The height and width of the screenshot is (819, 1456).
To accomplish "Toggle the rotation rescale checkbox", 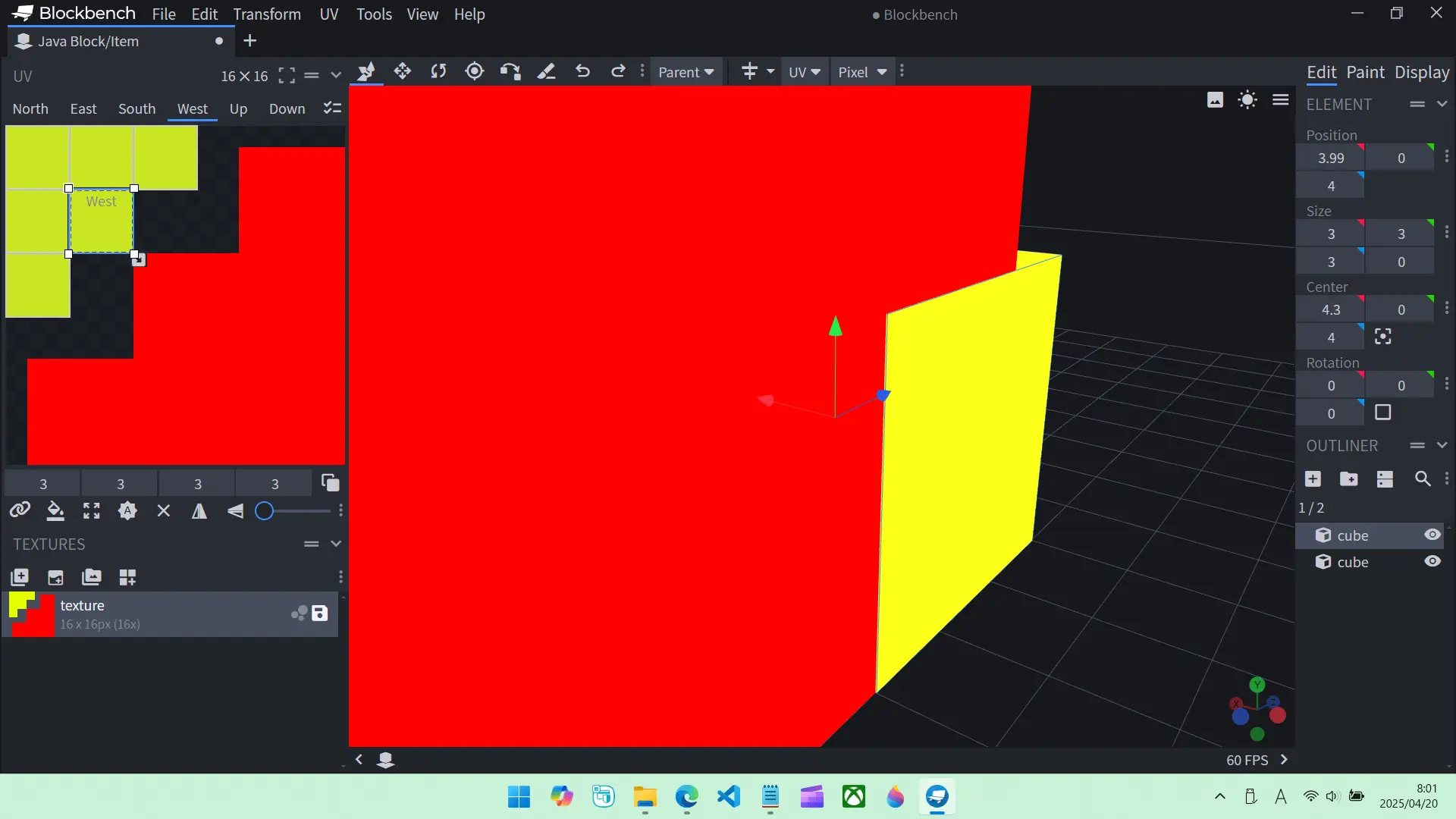I will [1383, 413].
